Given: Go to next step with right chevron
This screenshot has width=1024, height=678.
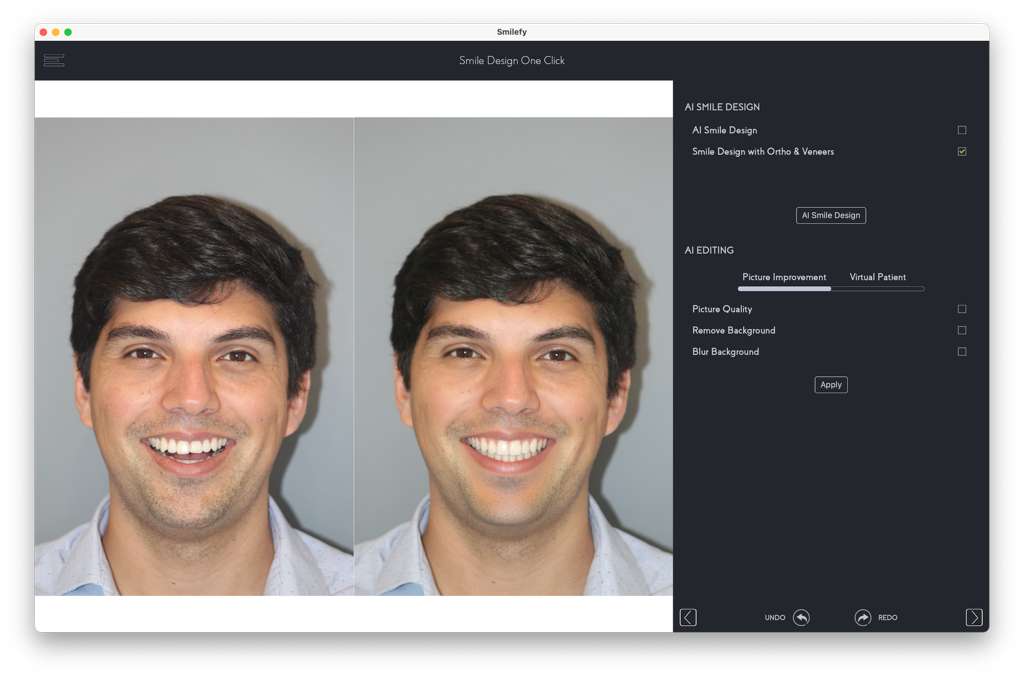Looking at the screenshot, I should 974,618.
